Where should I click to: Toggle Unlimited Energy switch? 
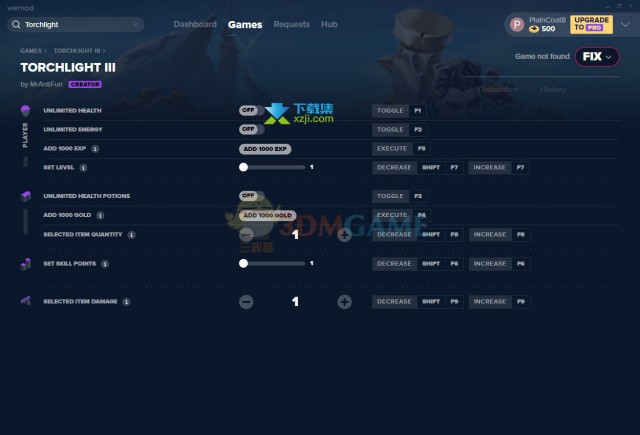click(x=251, y=129)
